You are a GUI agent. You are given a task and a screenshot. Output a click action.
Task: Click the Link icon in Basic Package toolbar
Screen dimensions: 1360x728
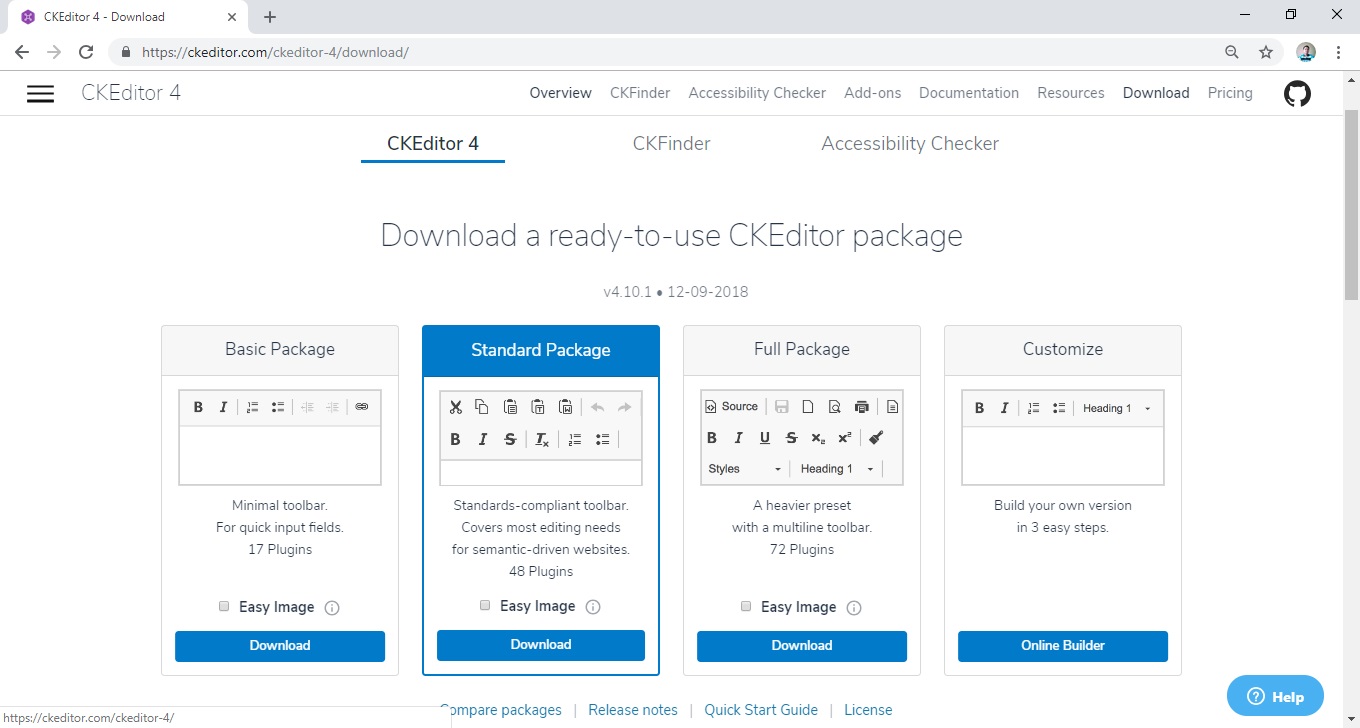[362, 407]
